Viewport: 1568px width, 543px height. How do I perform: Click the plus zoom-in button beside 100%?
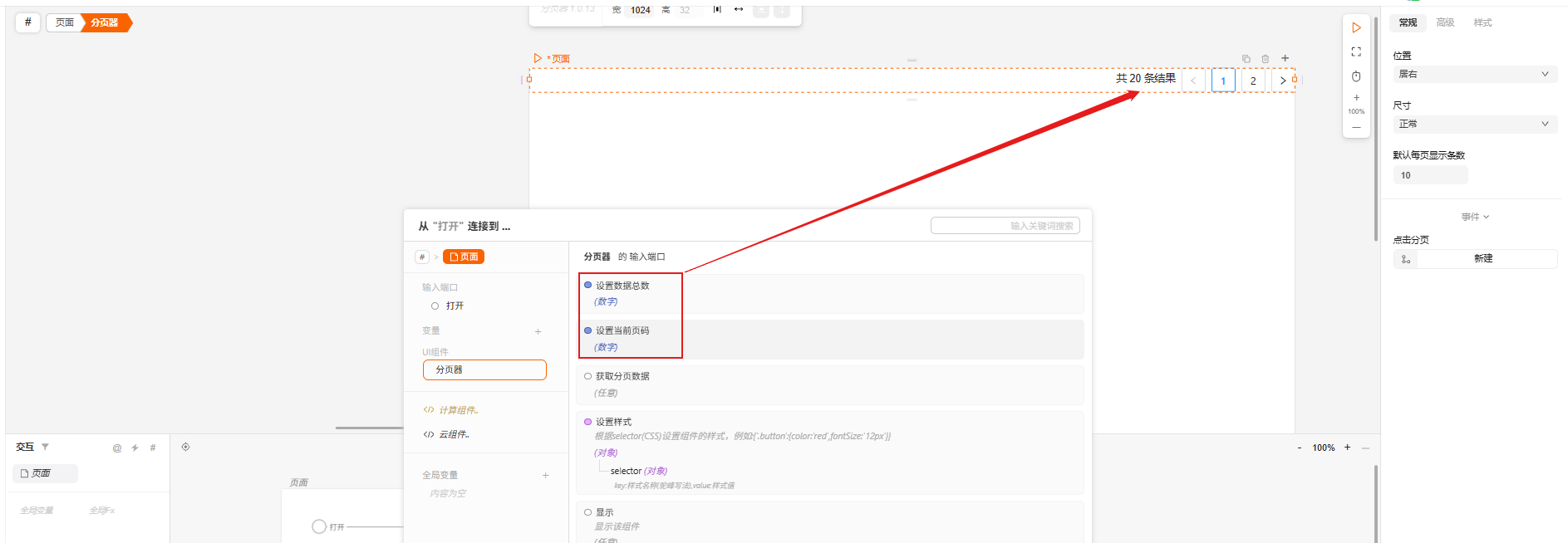coord(1347,448)
